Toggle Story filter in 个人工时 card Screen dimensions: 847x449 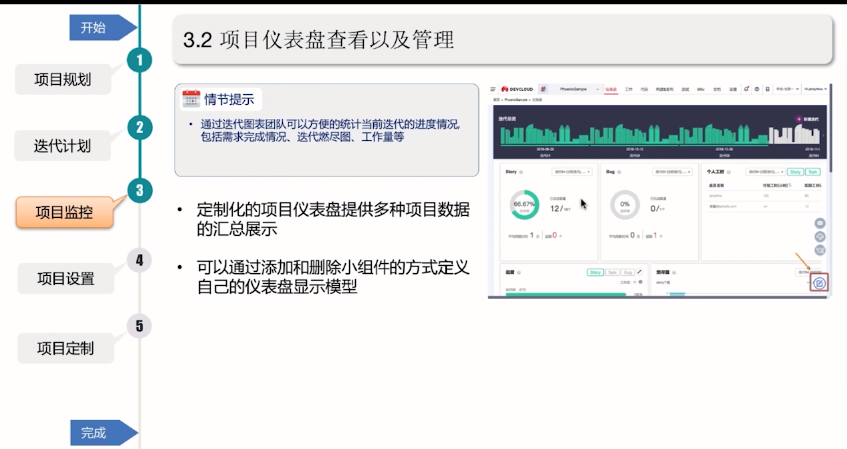(795, 172)
